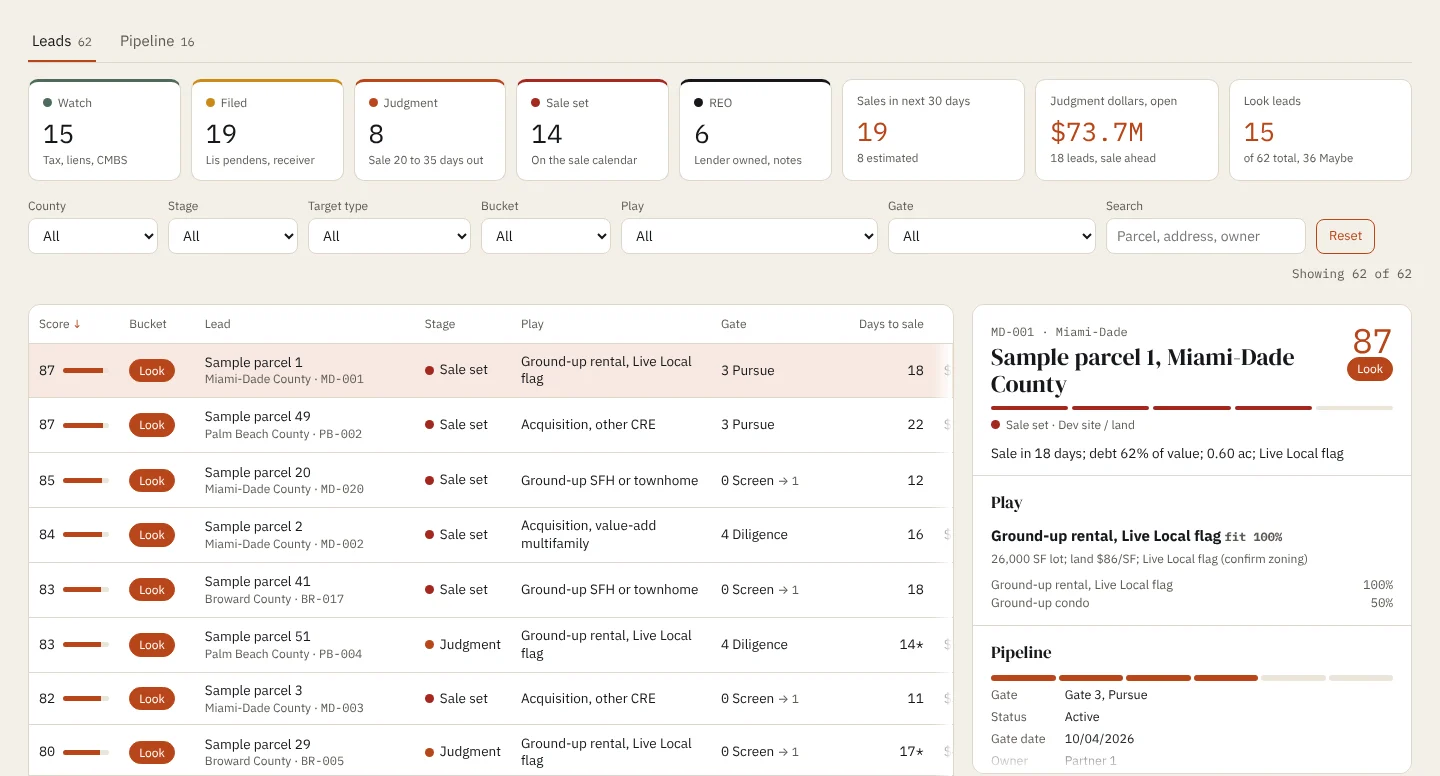Screen dimensions: 1440x776
Task: Select the REO lender owned card
Action: pos(755,130)
